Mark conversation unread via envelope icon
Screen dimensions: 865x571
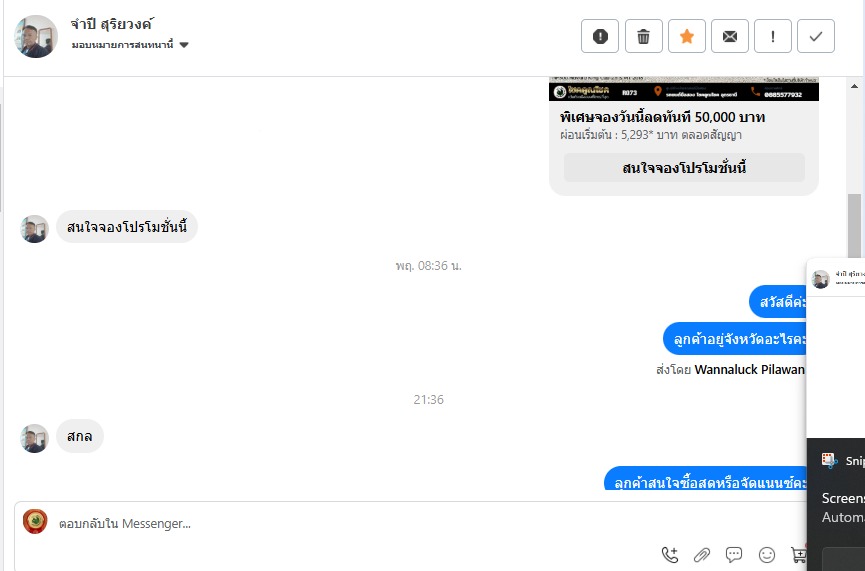tap(730, 36)
